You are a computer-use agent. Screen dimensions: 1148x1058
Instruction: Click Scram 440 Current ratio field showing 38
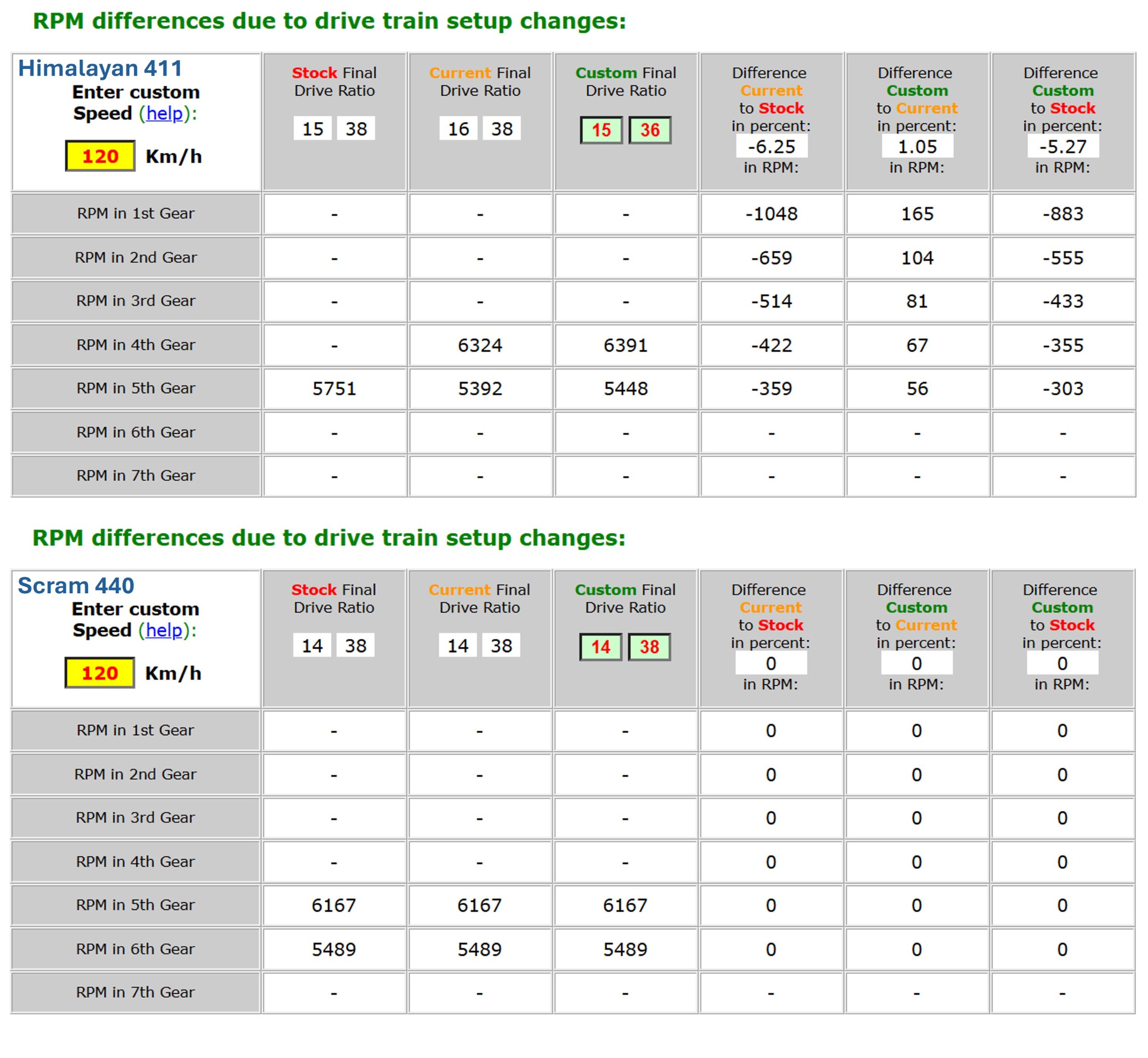(501, 645)
